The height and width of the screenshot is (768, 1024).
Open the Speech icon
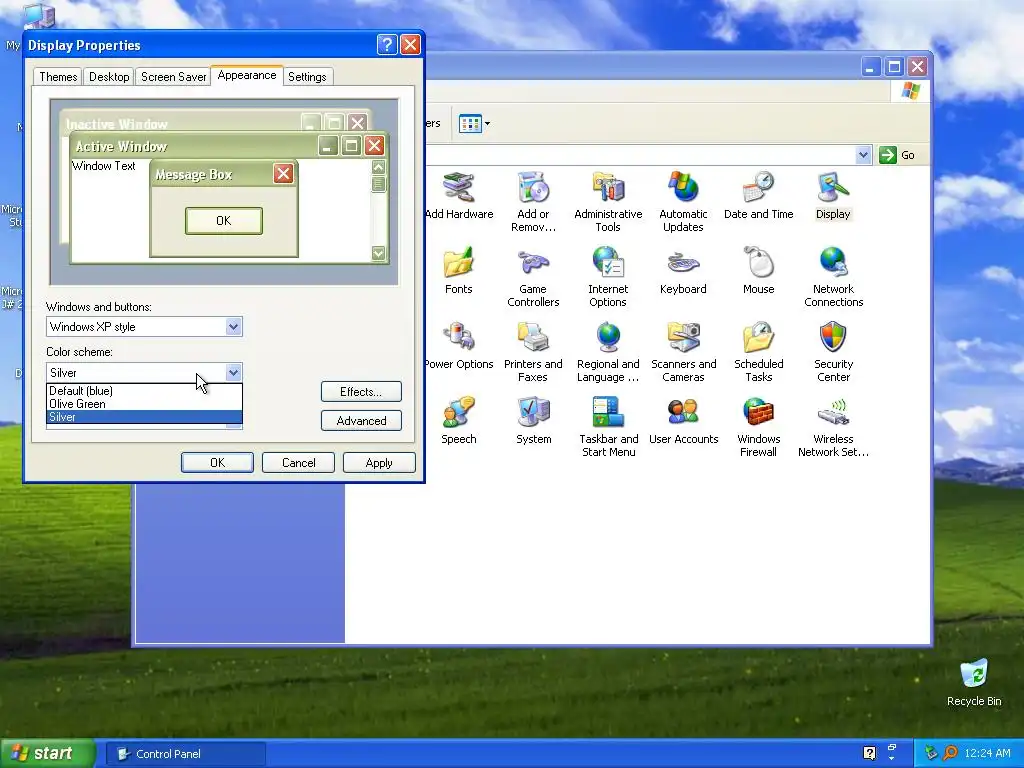(458, 421)
